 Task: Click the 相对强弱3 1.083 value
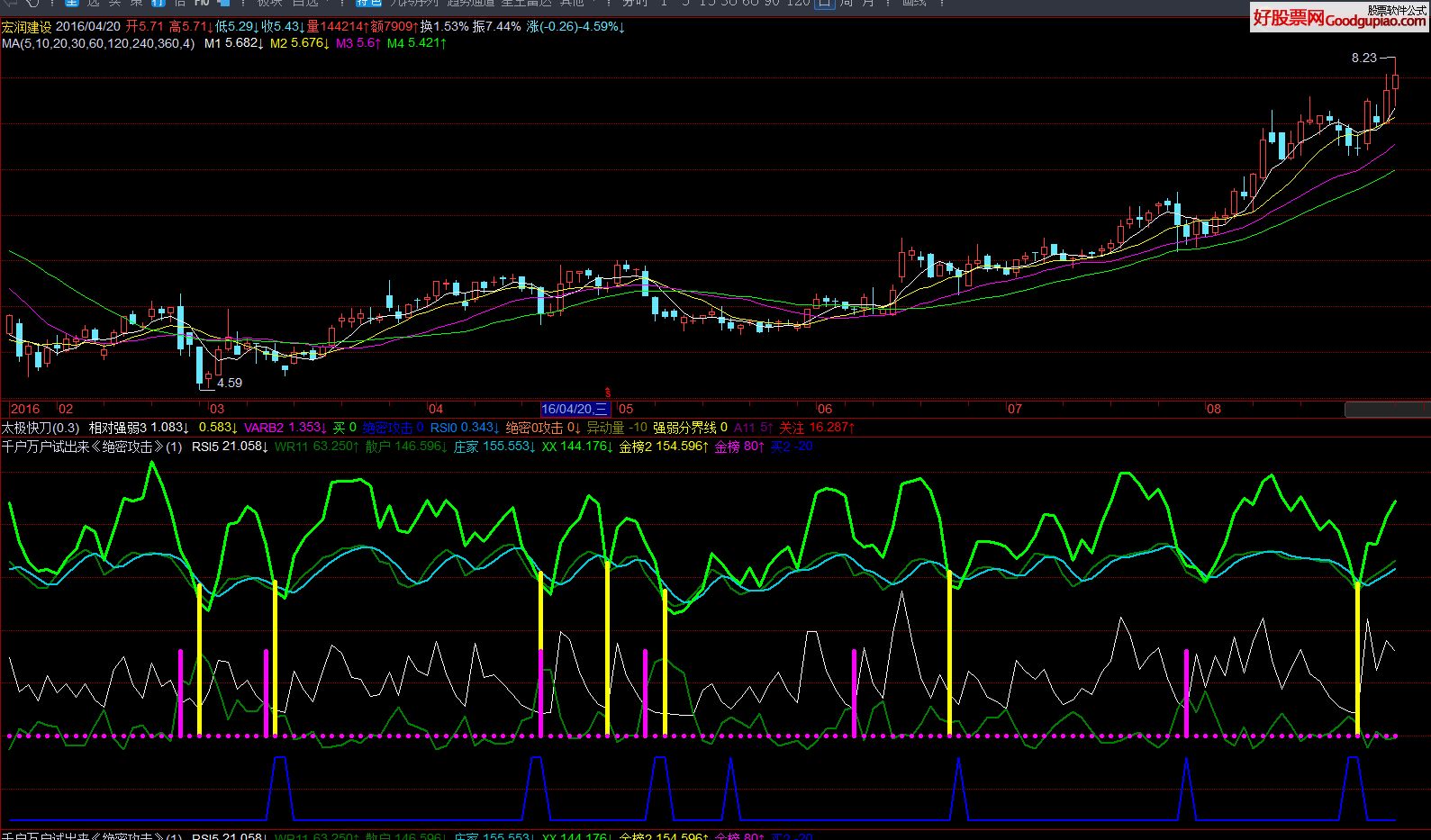[139, 428]
